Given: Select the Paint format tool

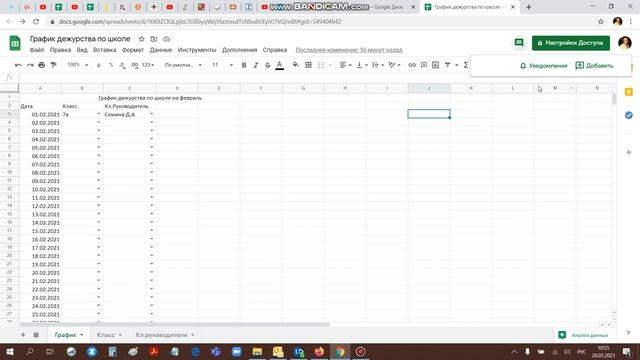Looking at the screenshot, I should pos(53,65).
